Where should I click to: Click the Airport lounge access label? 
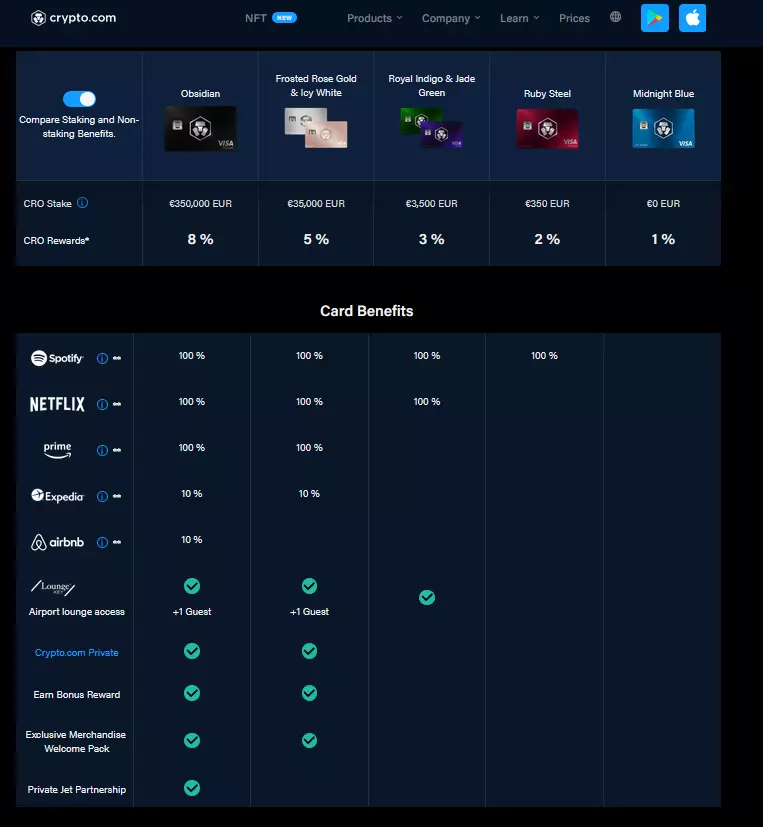tap(76, 612)
